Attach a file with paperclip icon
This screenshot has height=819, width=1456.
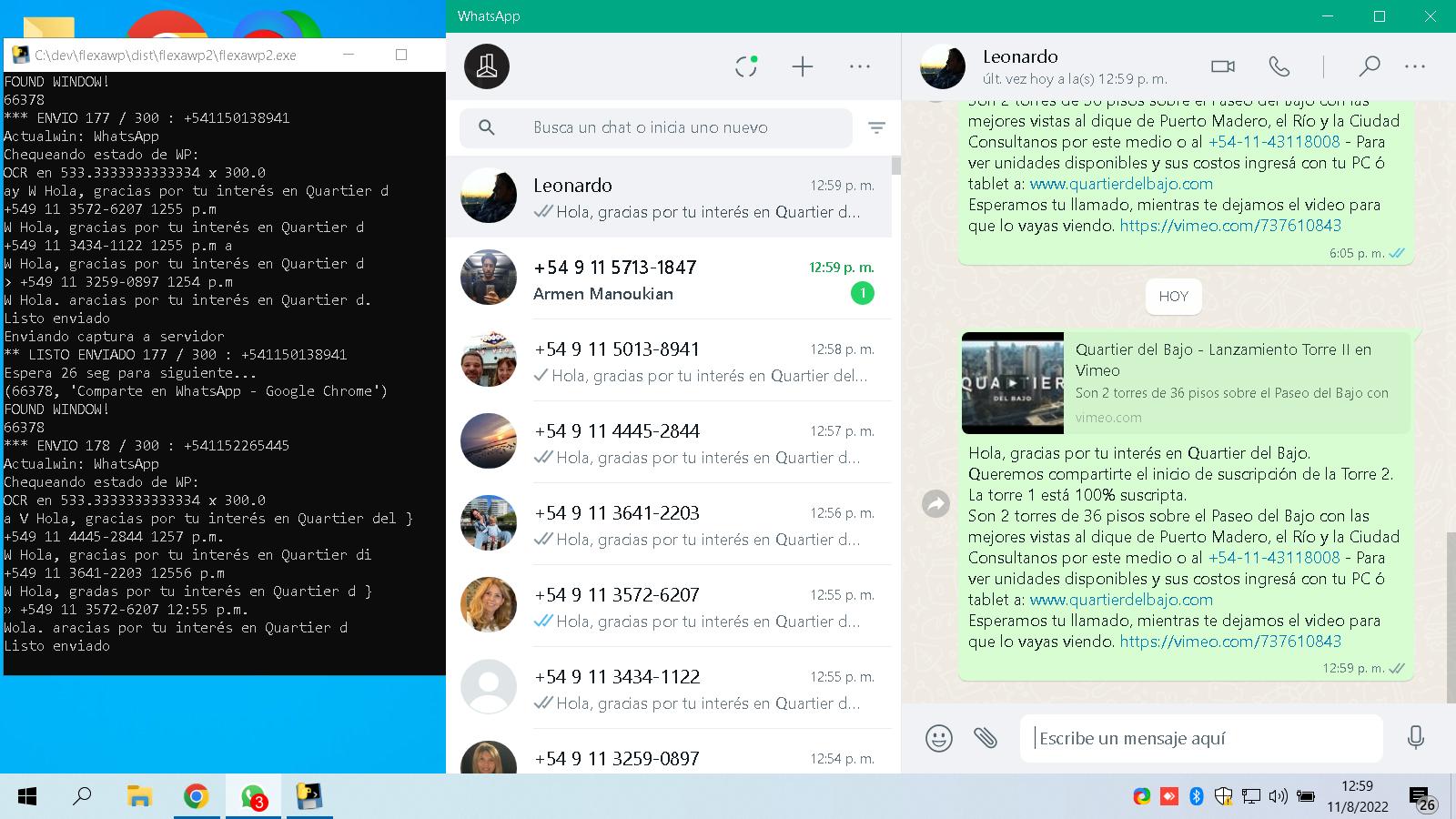click(x=986, y=738)
